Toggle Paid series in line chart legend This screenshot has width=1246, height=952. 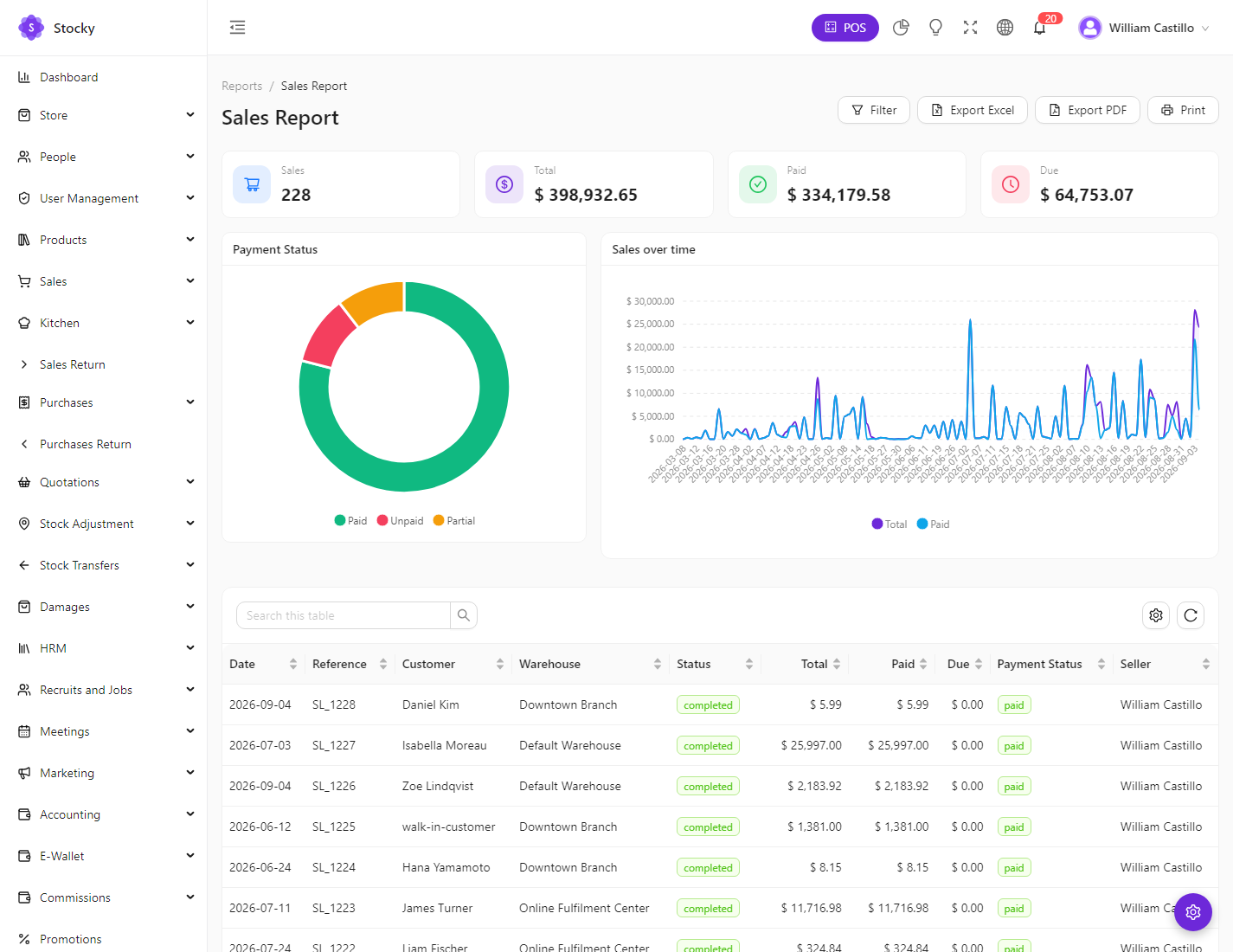(x=933, y=524)
